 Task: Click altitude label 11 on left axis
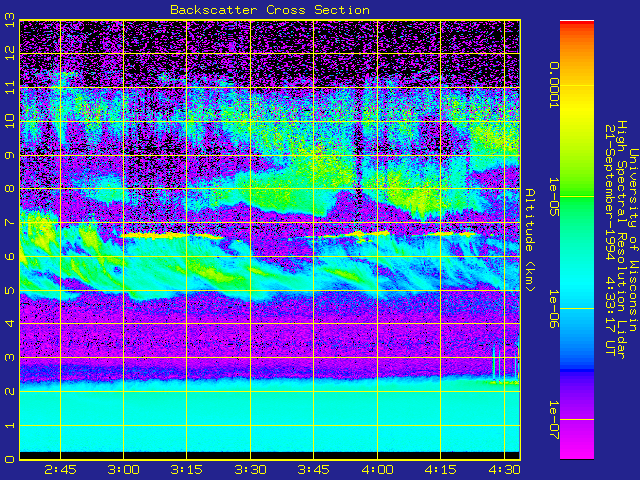[x=10, y=87]
